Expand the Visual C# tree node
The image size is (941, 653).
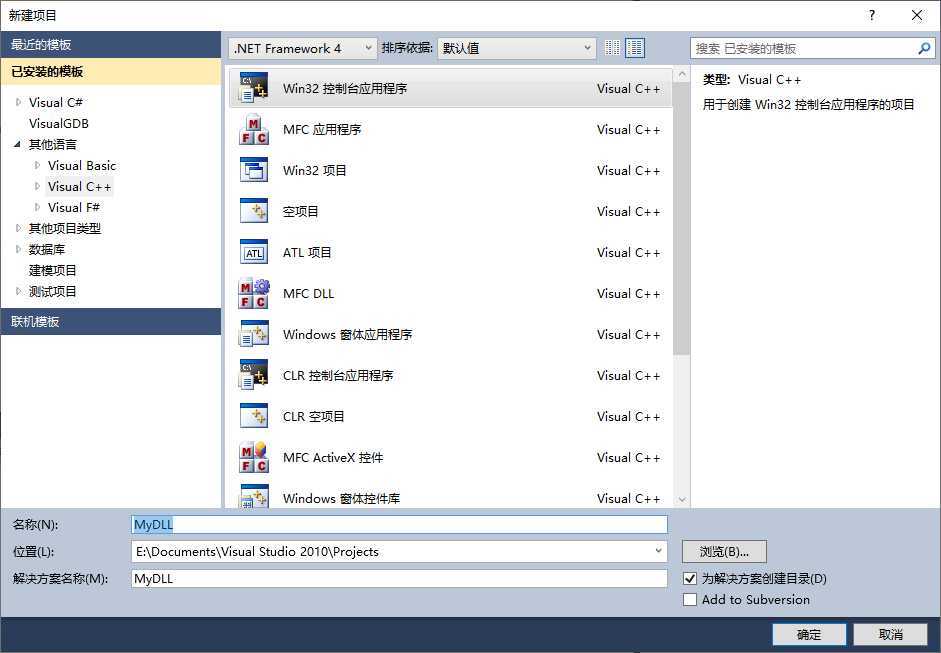pos(18,103)
